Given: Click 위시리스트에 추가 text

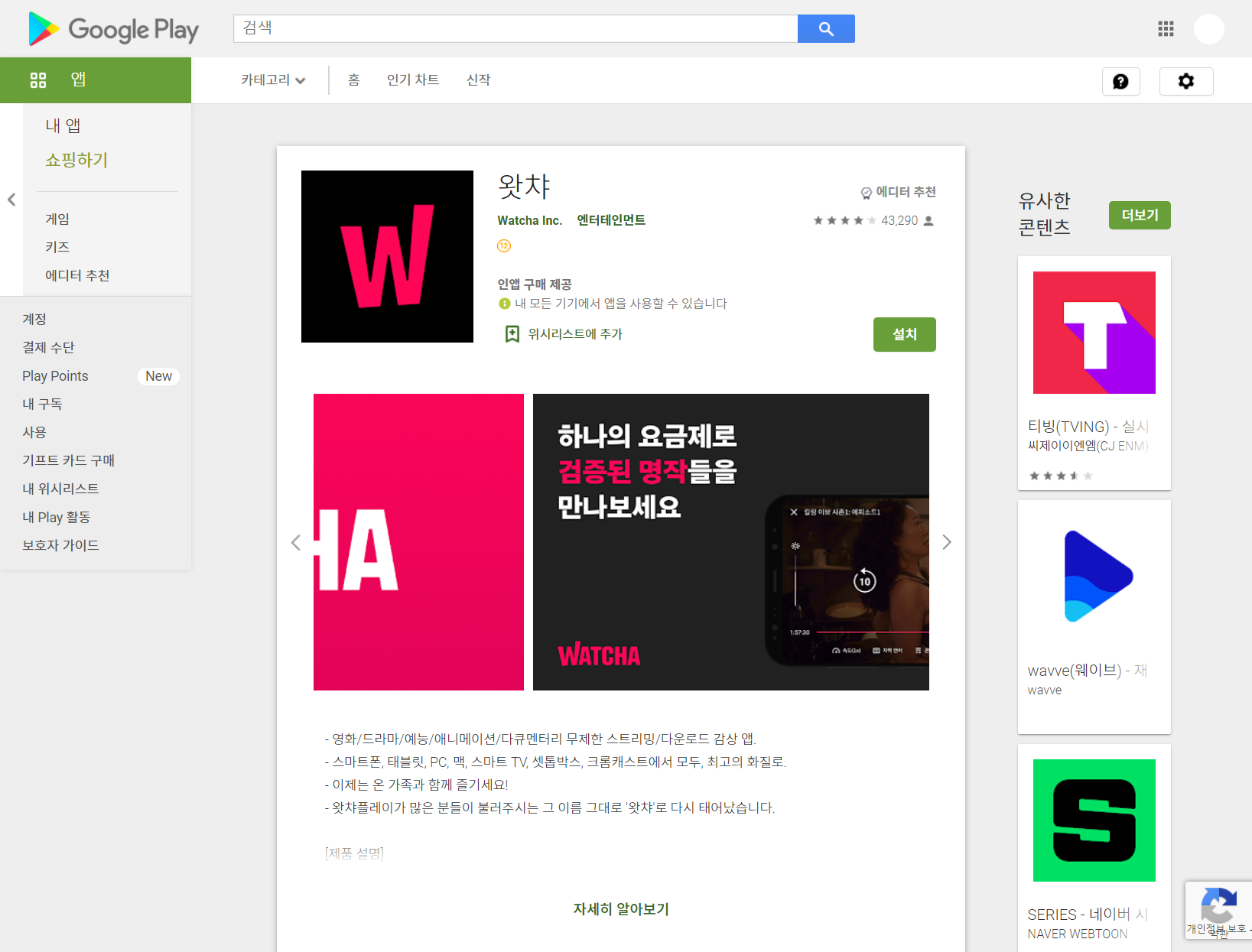Looking at the screenshot, I should [575, 334].
